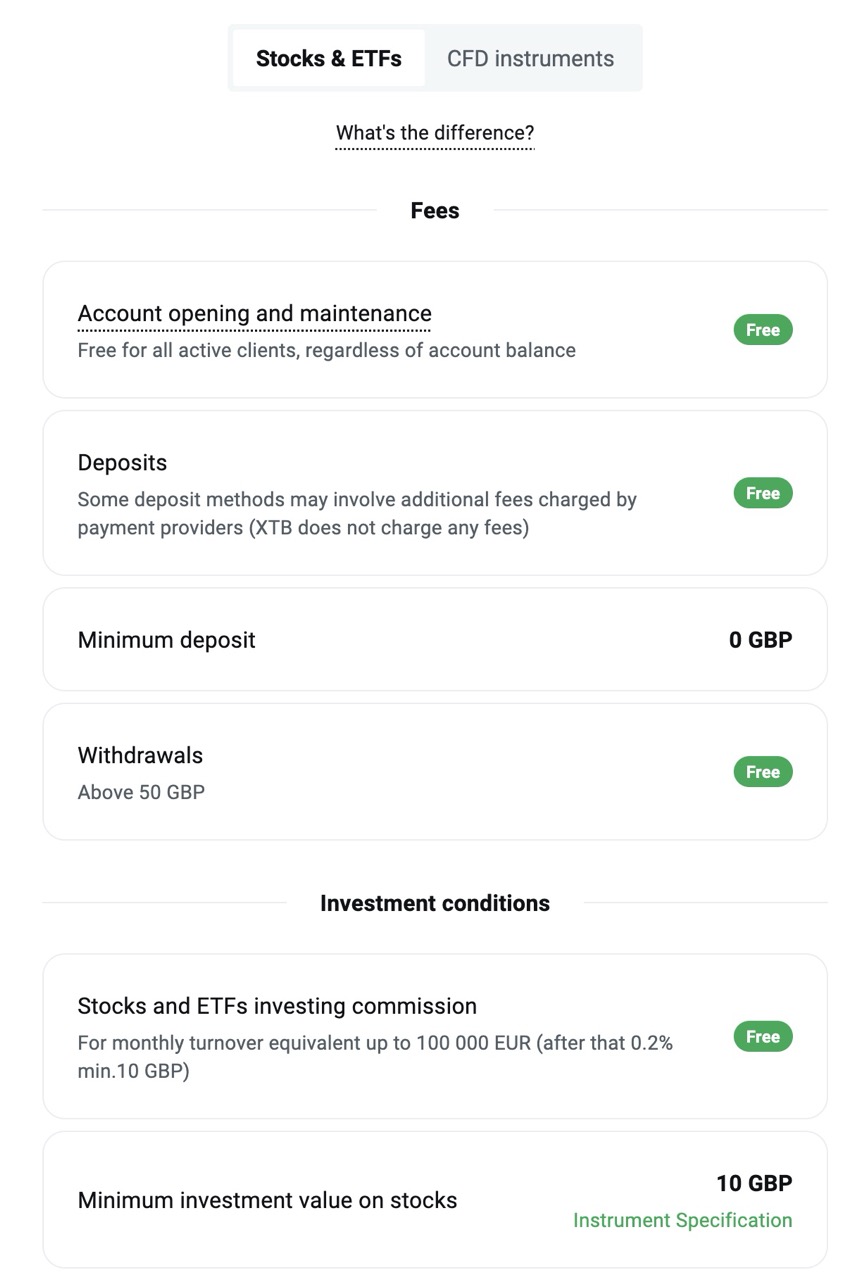Click the Free badge for investing commission
Image resolution: width=848 pixels, height=1280 pixels.
coord(763,1037)
